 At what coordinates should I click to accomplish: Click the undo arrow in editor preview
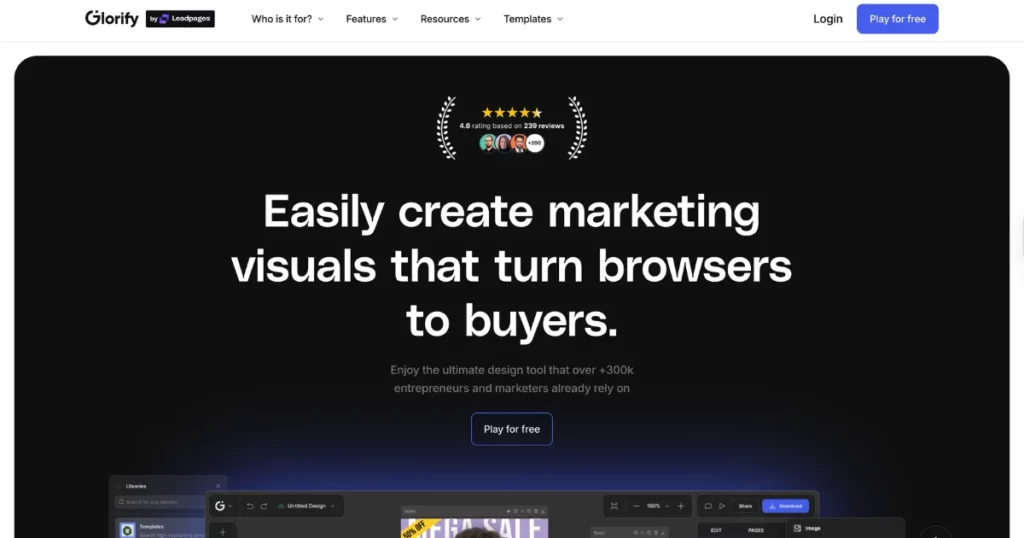point(249,506)
